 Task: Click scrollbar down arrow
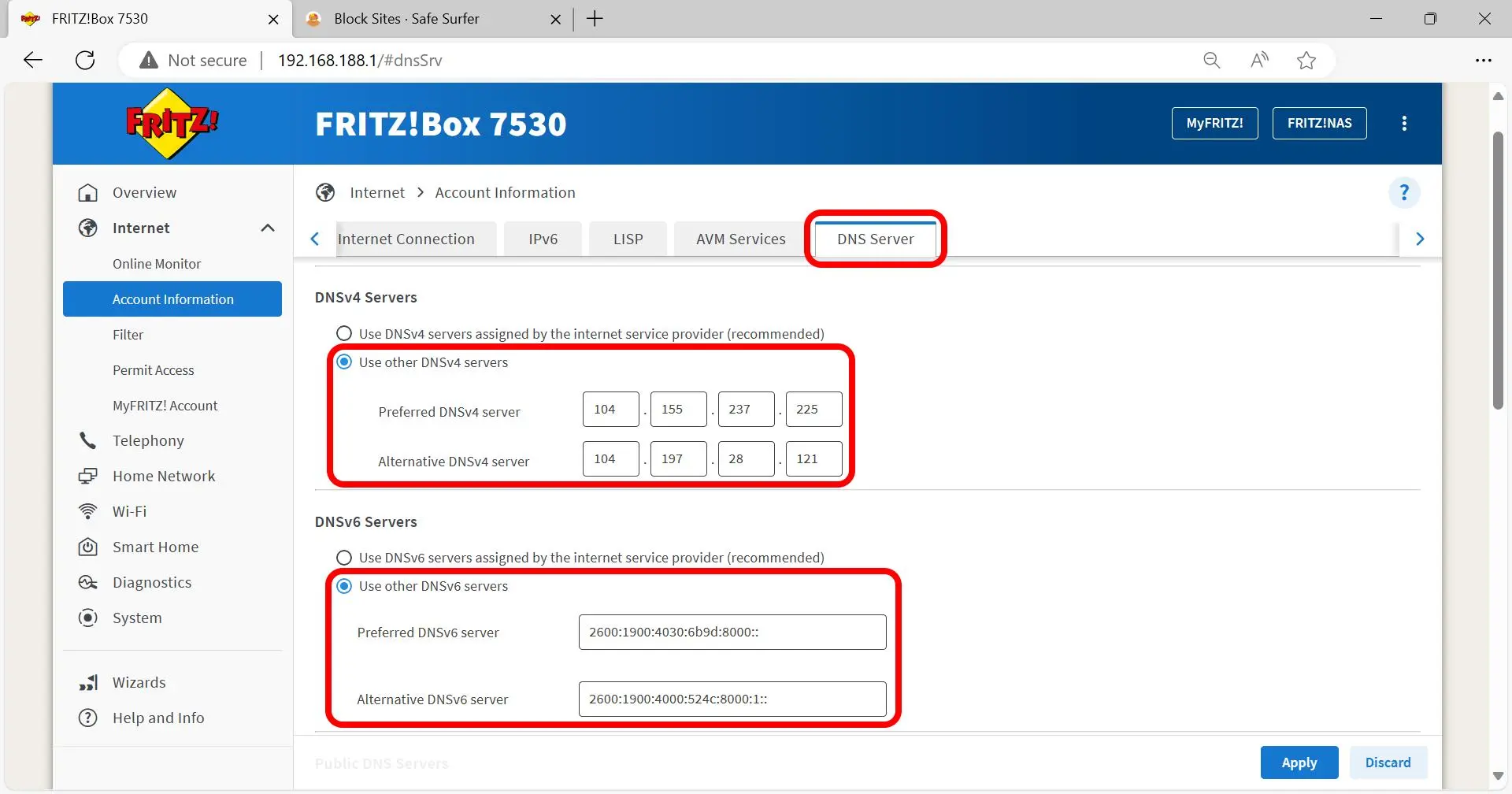point(1499,776)
